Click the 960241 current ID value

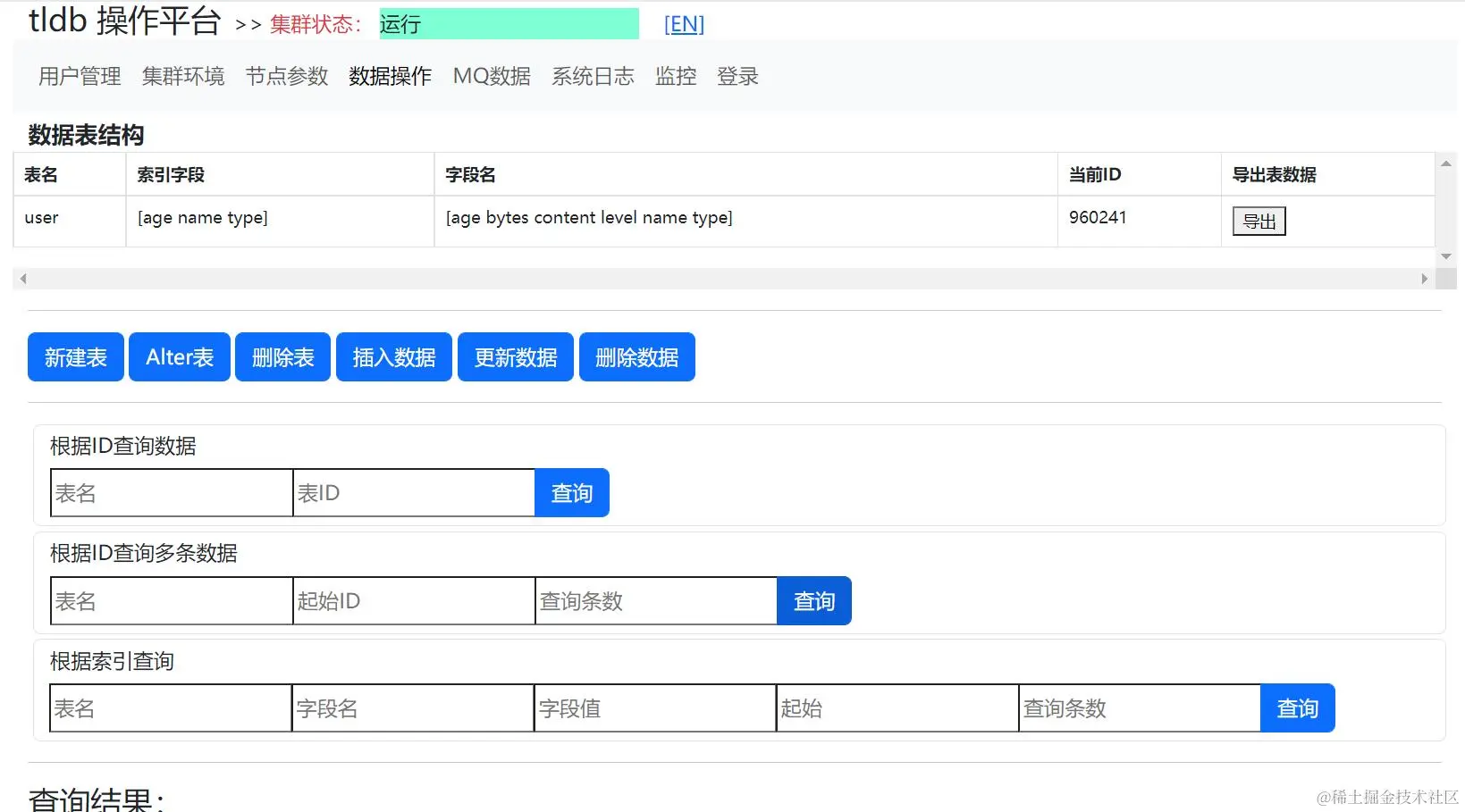pyautogui.click(x=1098, y=217)
